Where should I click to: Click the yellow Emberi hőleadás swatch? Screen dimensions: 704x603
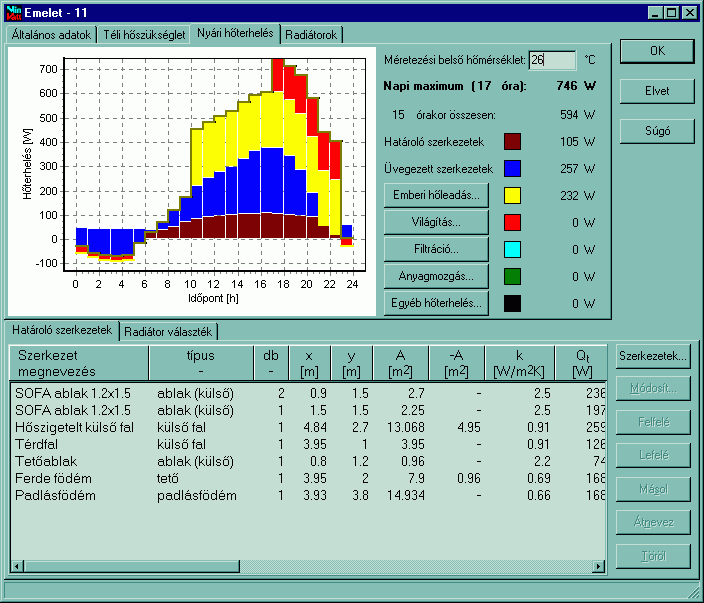[512, 195]
